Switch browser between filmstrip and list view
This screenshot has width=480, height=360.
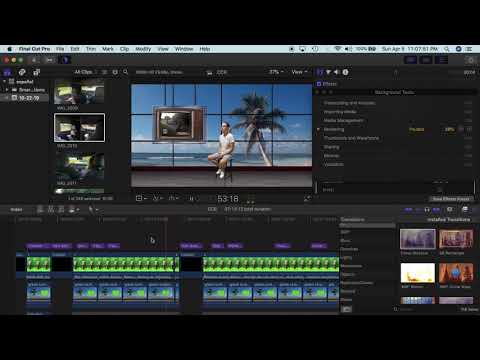pos(104,72)
